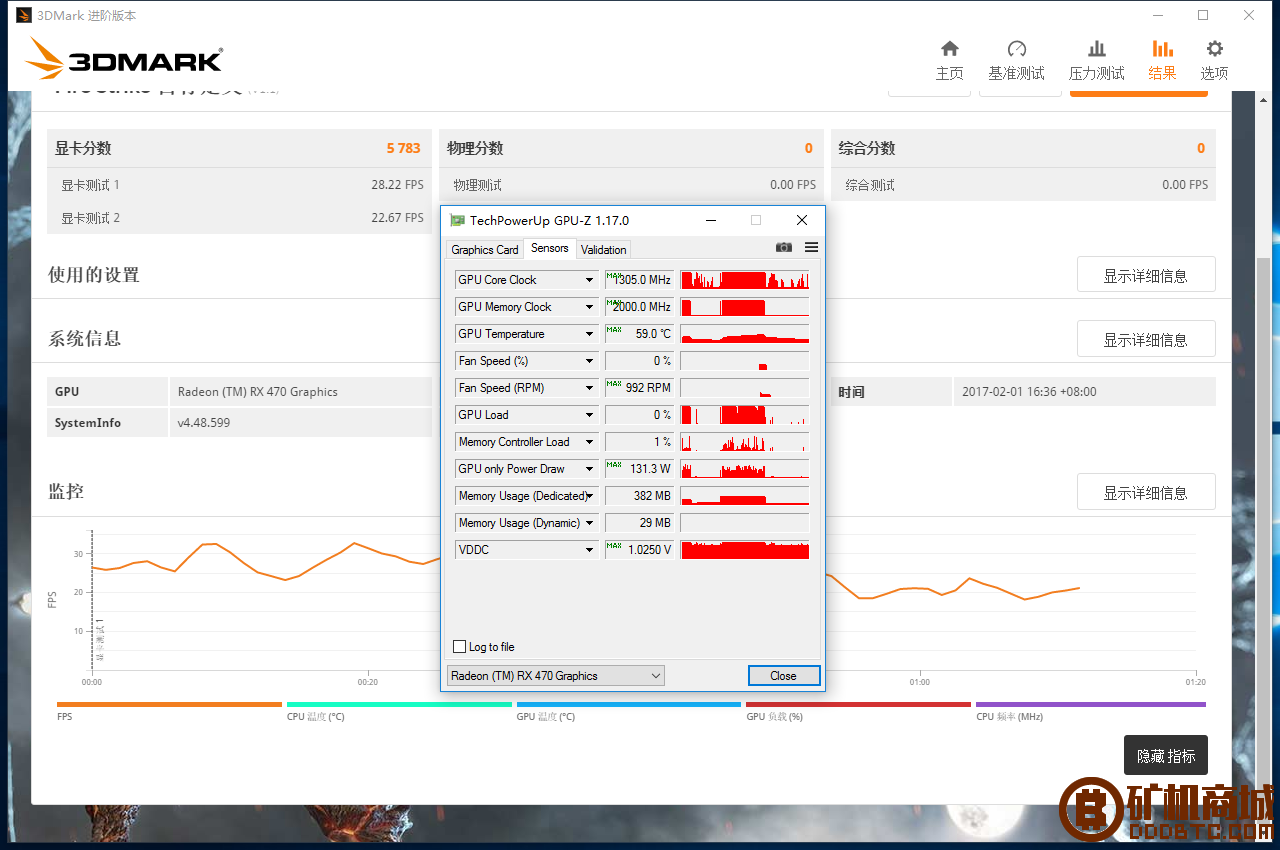Click 131.3 W power draw value
1280x850 pixels.
tap(640, 469)
